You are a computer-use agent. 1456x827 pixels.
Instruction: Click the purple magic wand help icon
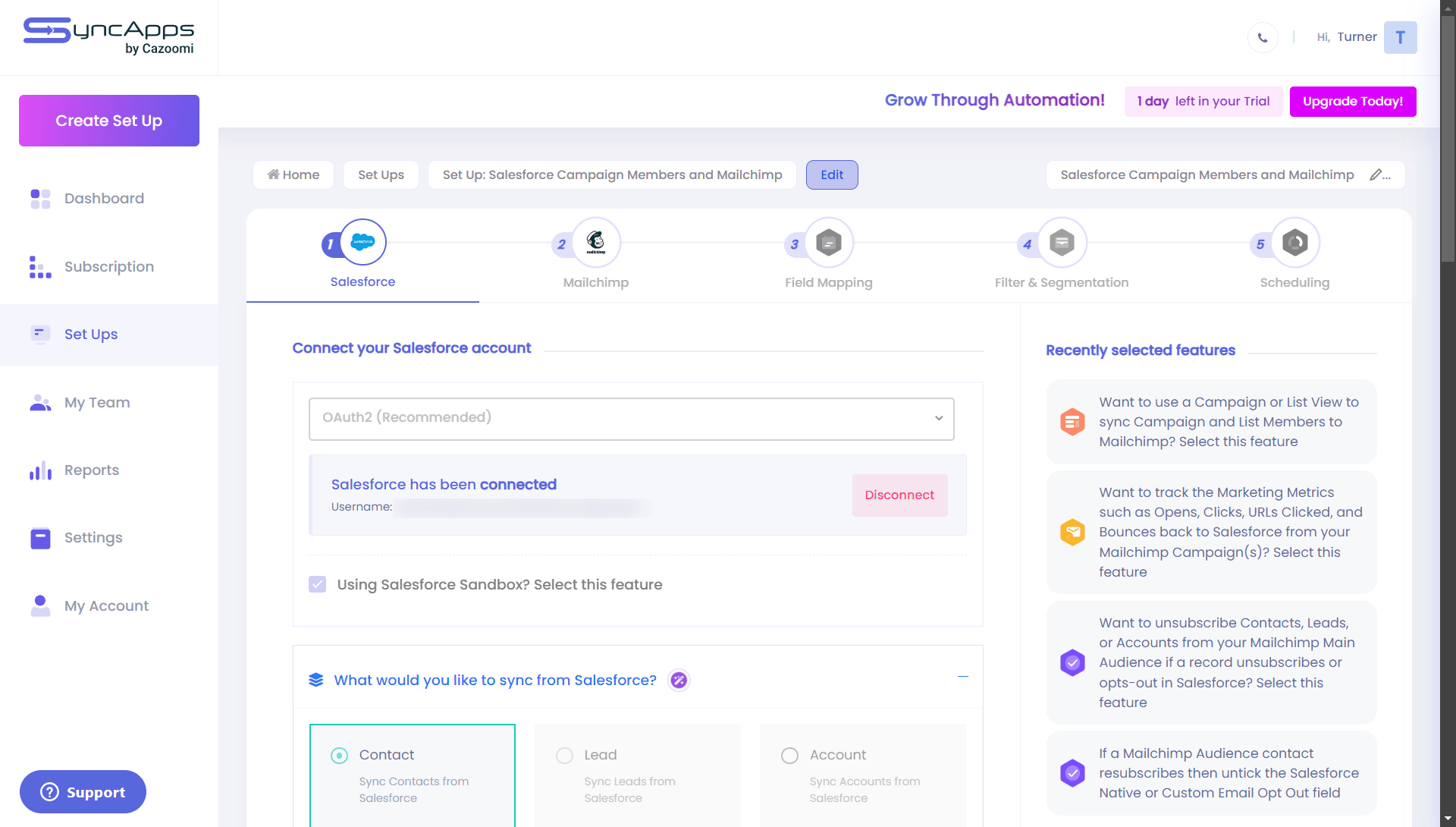point(679,681)
